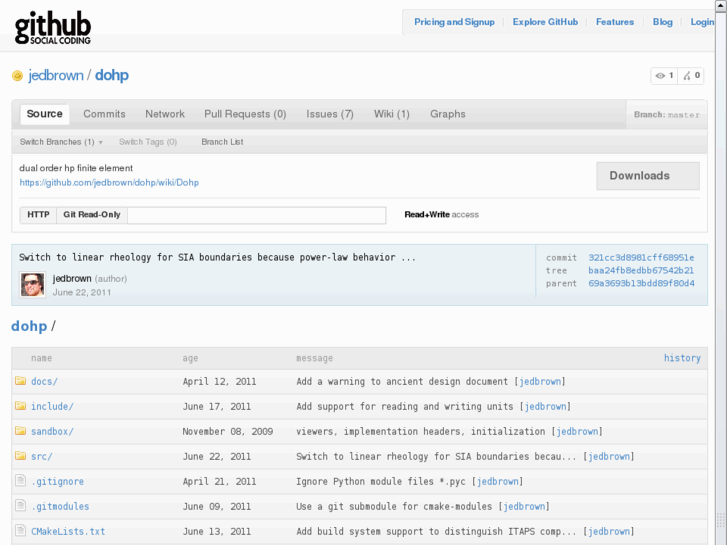Open the Pull Requests tab
The width and height of the screenshot is (727, 545).
tap(245, 114)
